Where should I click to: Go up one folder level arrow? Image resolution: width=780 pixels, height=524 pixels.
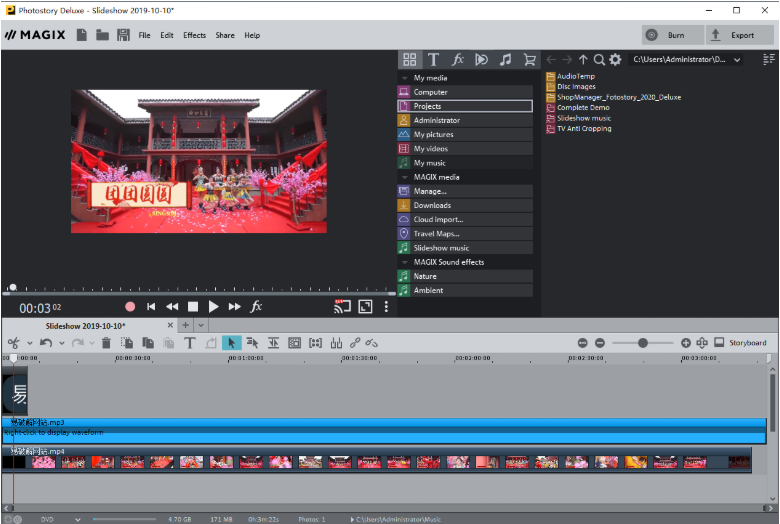click(584, 60)
